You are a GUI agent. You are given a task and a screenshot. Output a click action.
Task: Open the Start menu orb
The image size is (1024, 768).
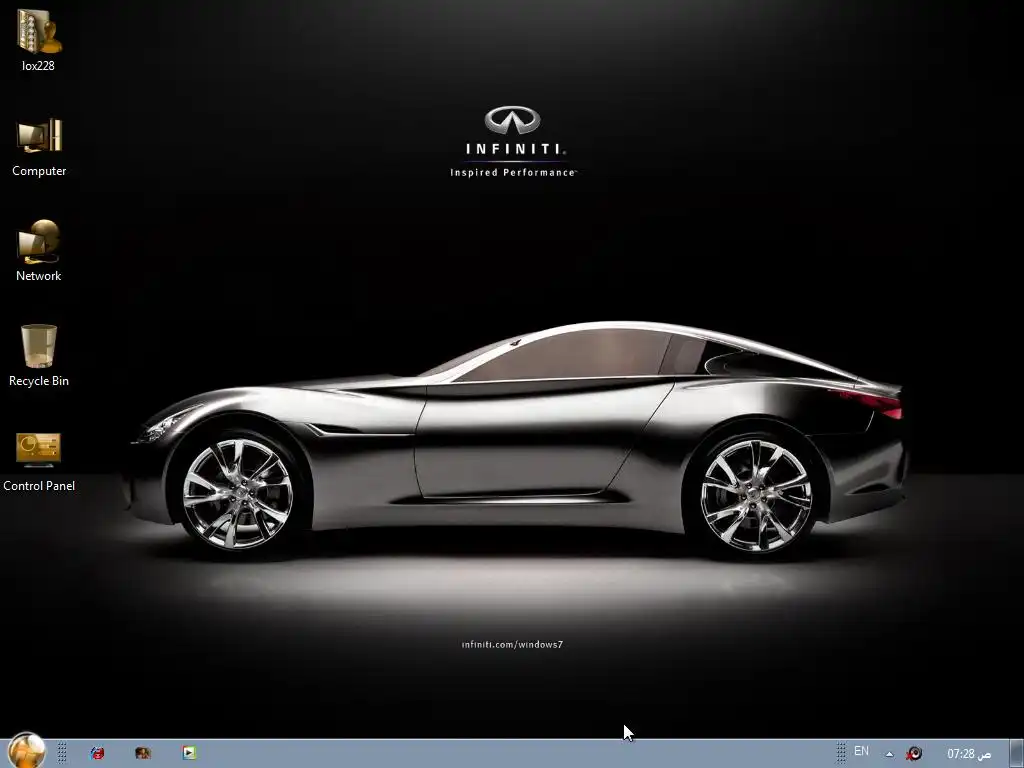coord(26,751)
